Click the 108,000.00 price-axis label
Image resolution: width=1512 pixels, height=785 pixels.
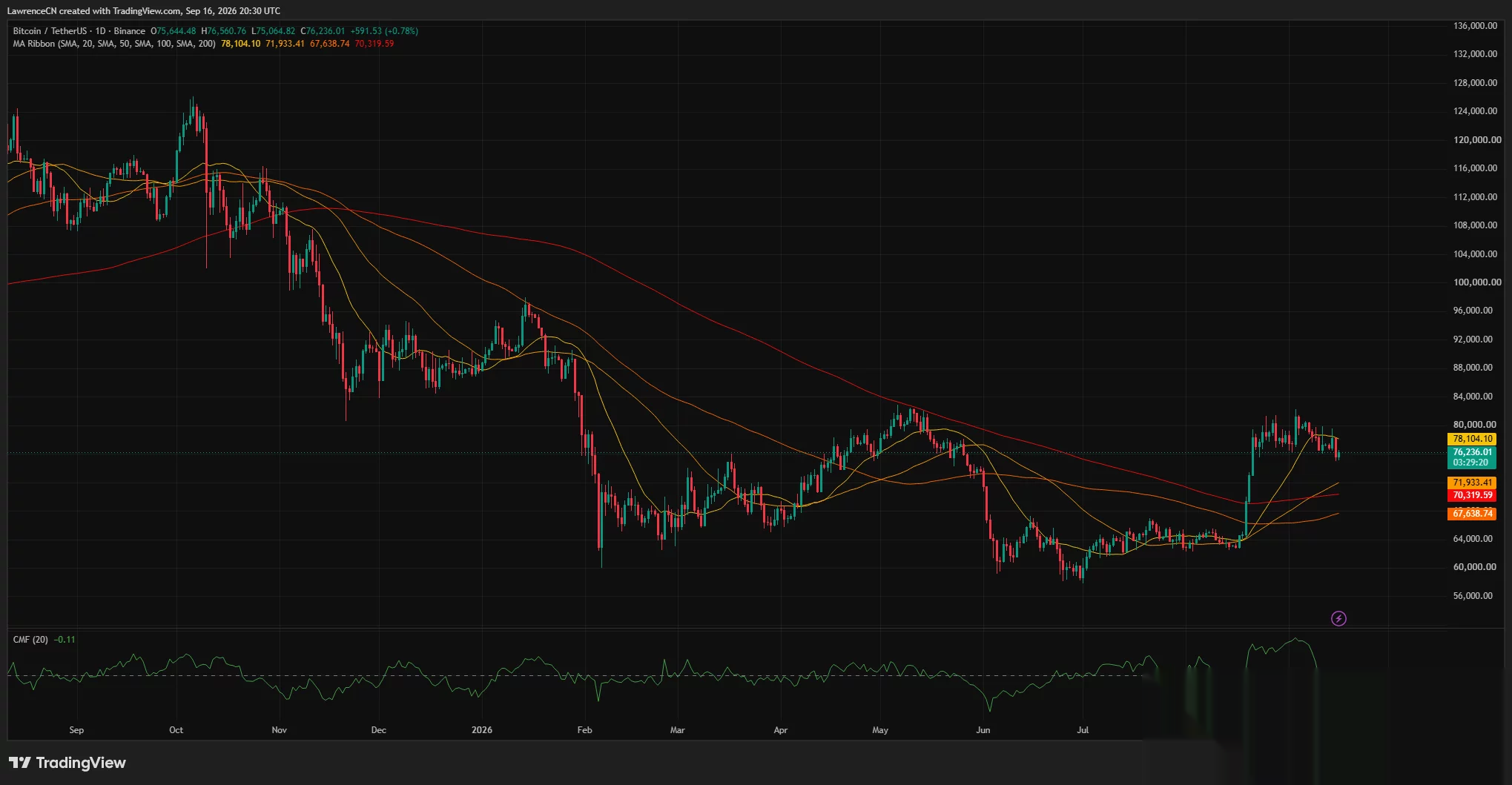1475,225
